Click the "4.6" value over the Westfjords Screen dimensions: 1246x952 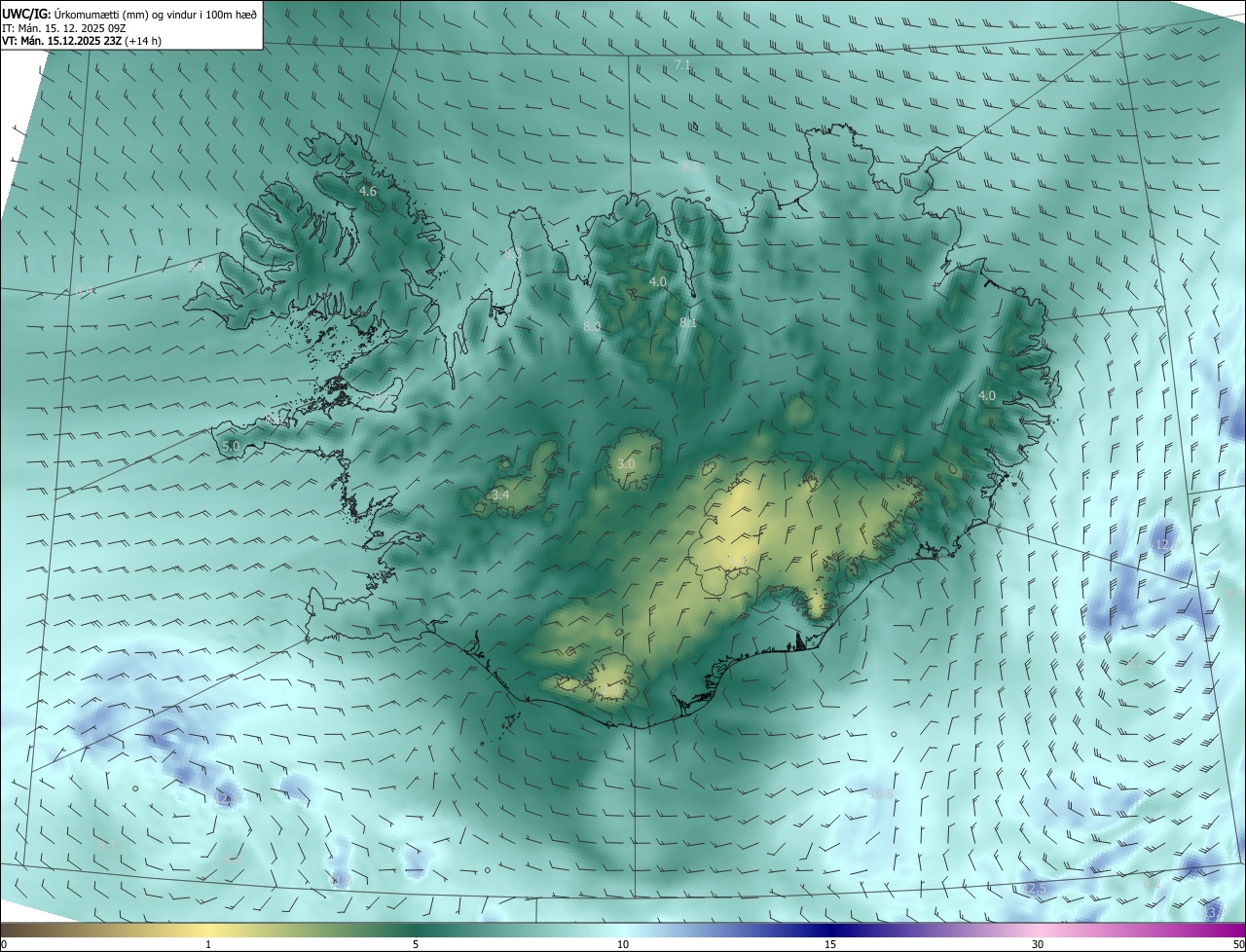click(x=368, y=192)
